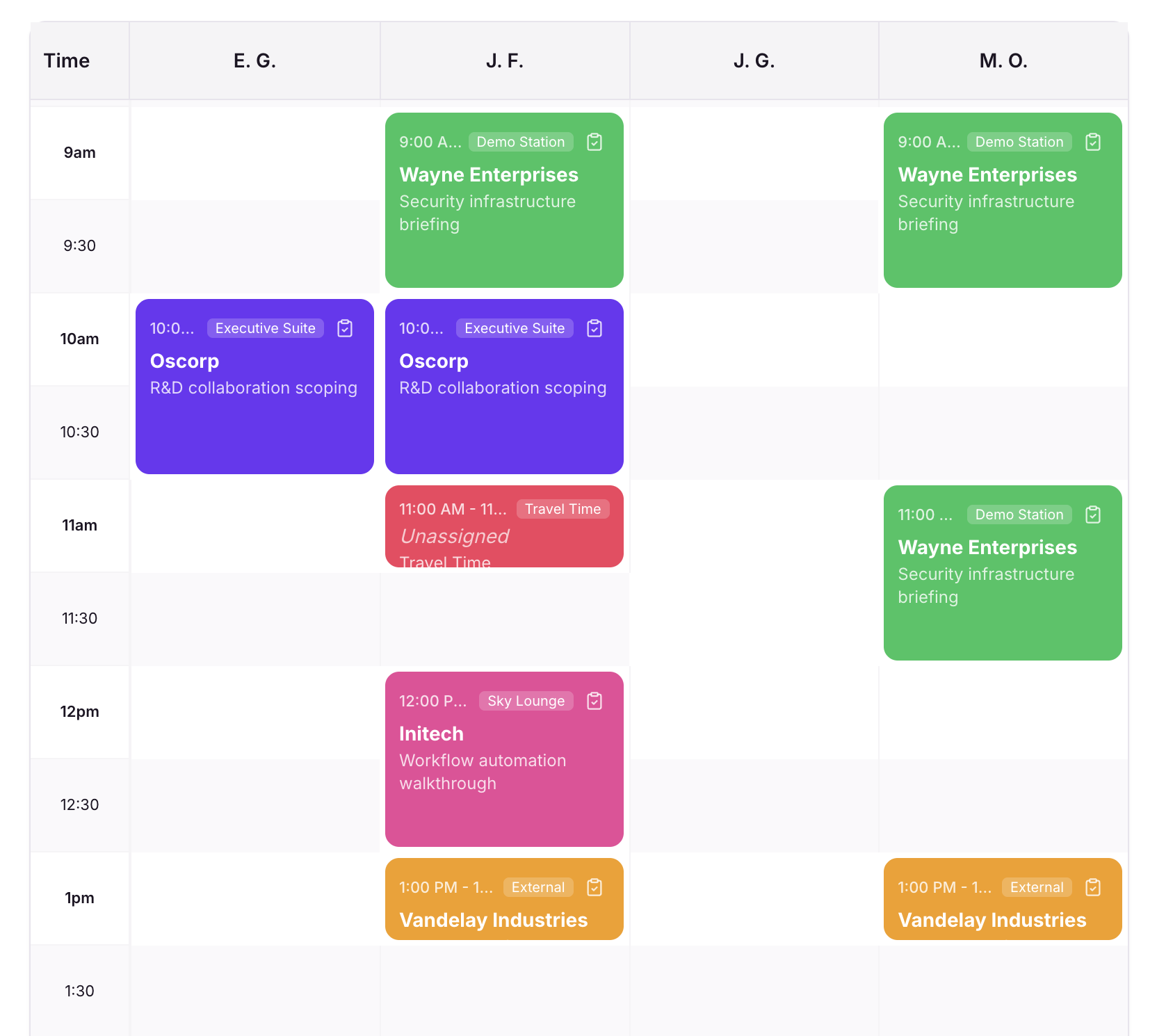Click the 12:30 time label
Screen dimensions: 1157x1036
point(80,804)
